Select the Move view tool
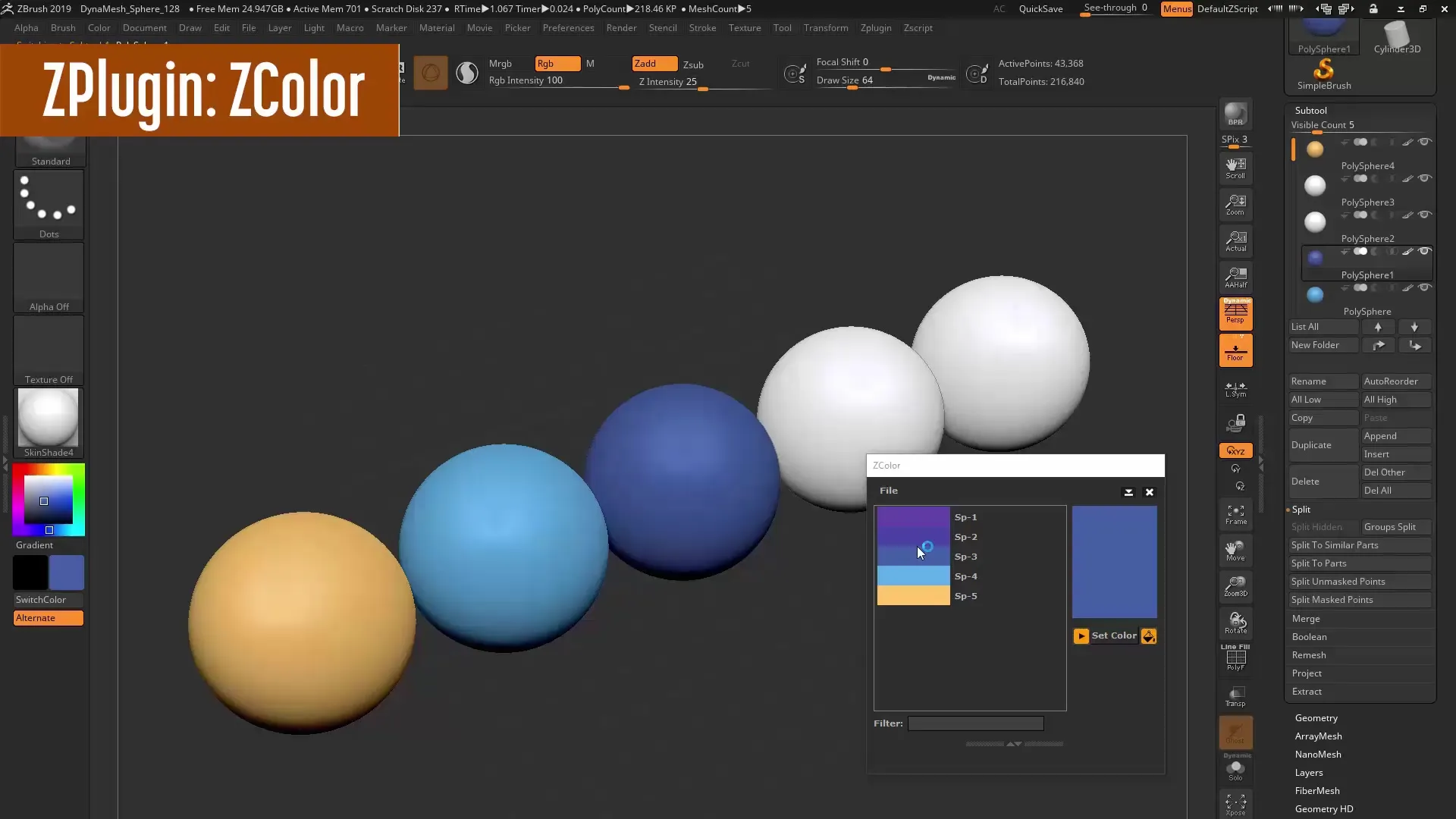The image size is (1456, 819). (1235, 551)
